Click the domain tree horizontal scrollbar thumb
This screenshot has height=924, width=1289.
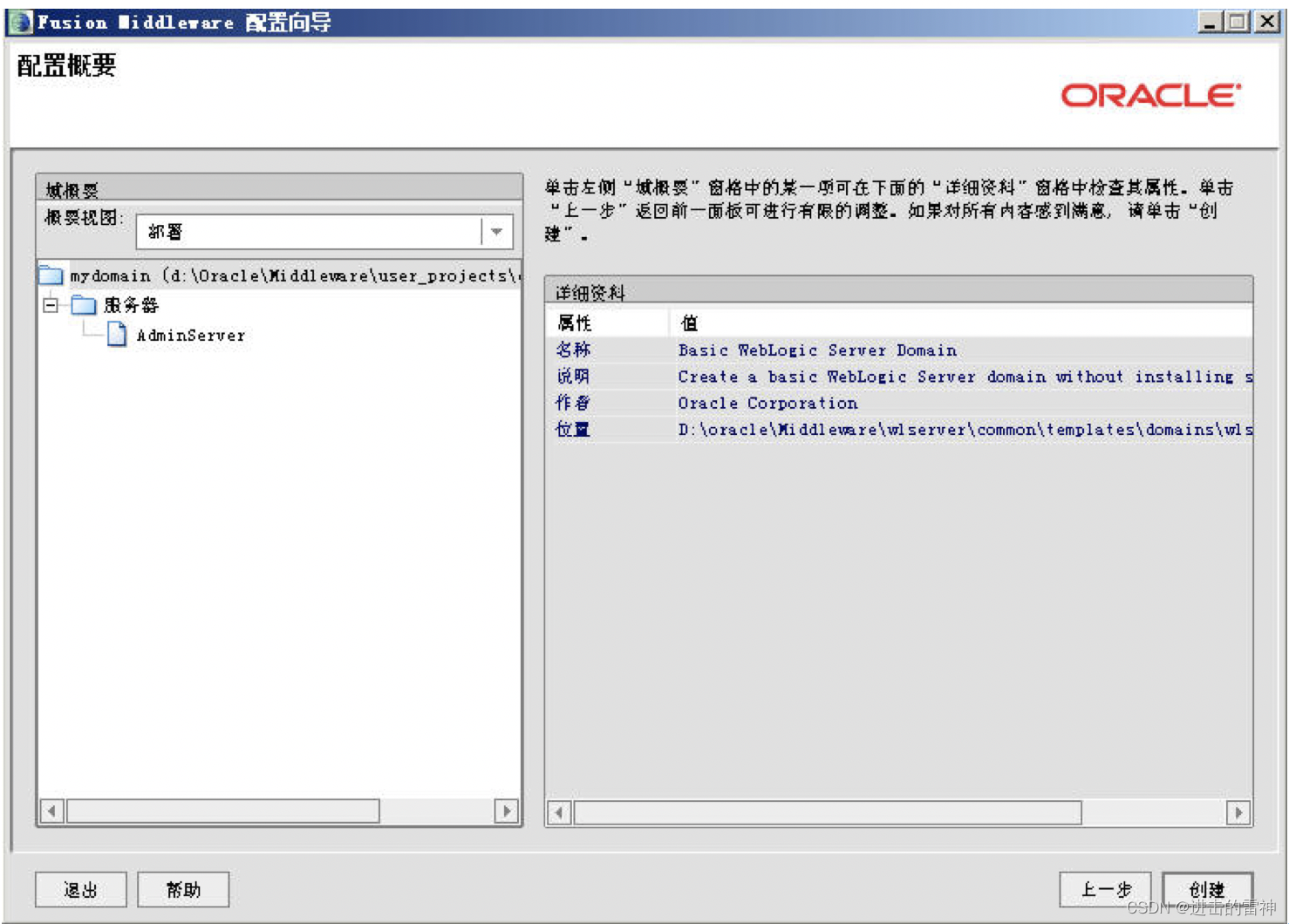coord(223,812)
